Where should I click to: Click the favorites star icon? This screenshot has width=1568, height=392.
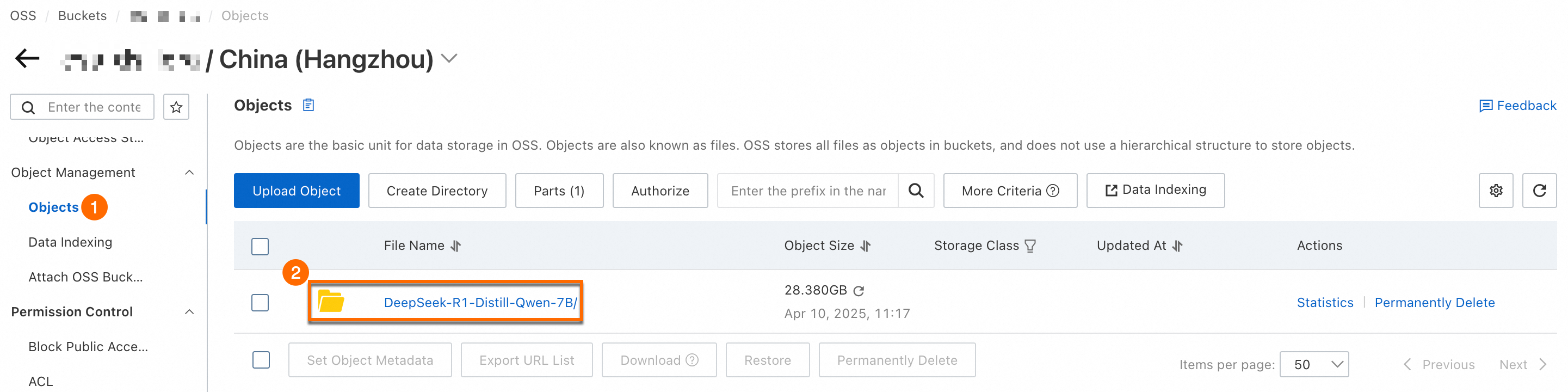coord(176,107)
